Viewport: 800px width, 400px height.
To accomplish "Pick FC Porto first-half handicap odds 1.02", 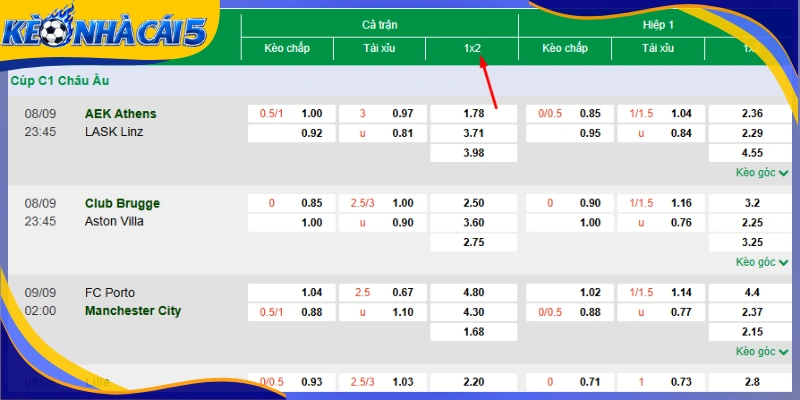I will click(570, 292).
